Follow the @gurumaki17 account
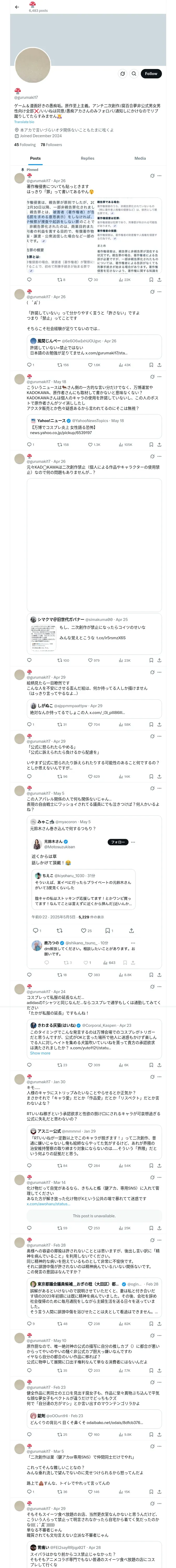 (150, 74)
